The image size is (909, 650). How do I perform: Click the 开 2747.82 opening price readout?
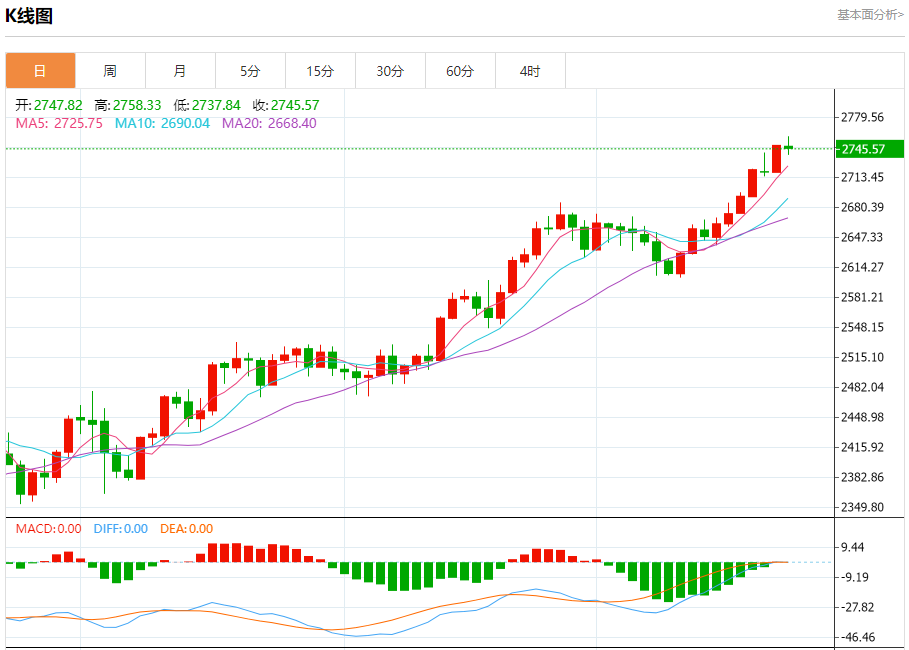click(49, 105)
